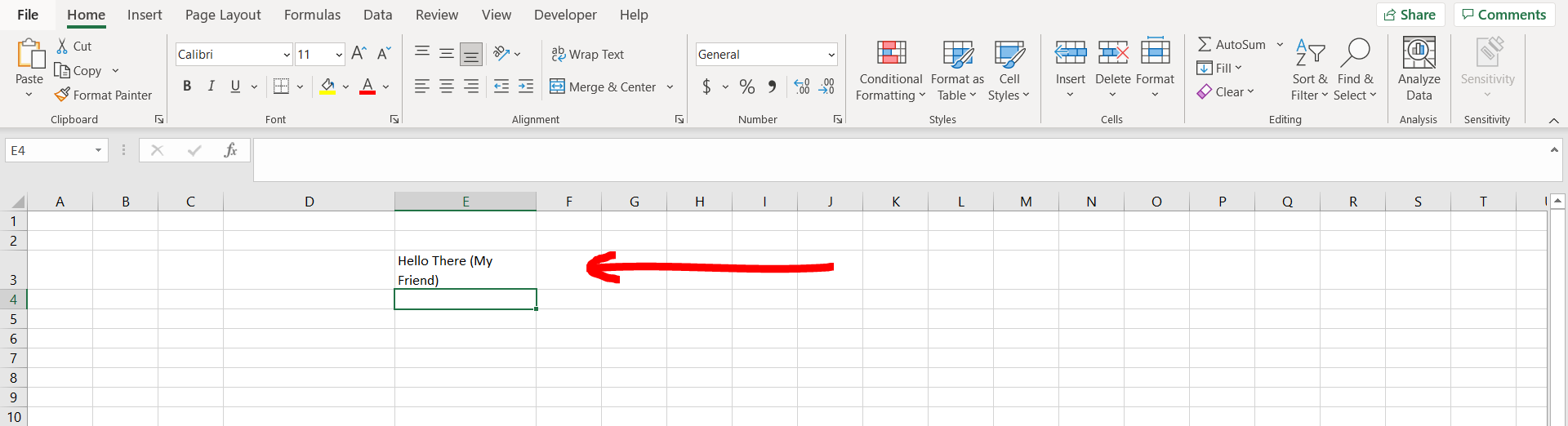The image size is (1568, 426).
Task: Open the Comments pane button
Action: (1503, 15)
